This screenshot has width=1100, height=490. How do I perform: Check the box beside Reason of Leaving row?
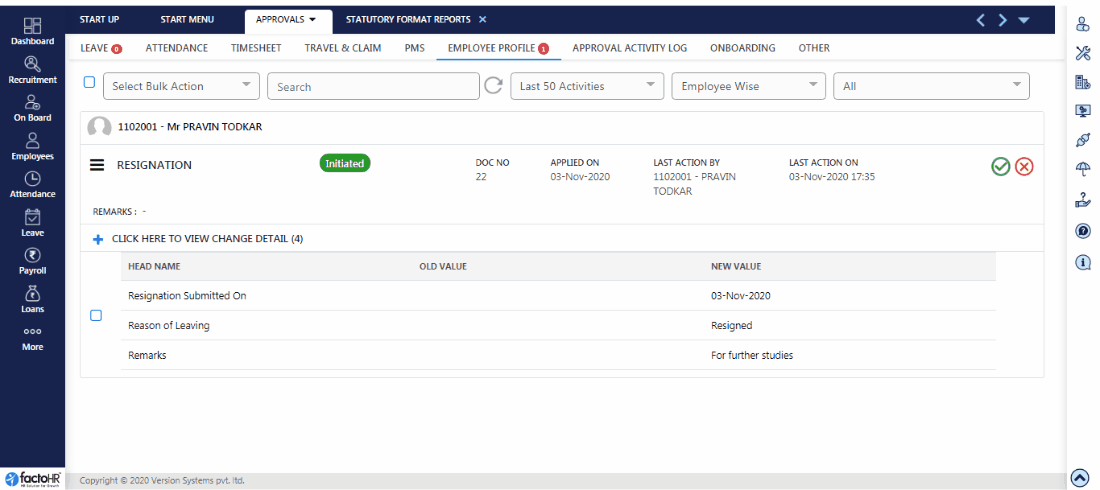[96, 315]
